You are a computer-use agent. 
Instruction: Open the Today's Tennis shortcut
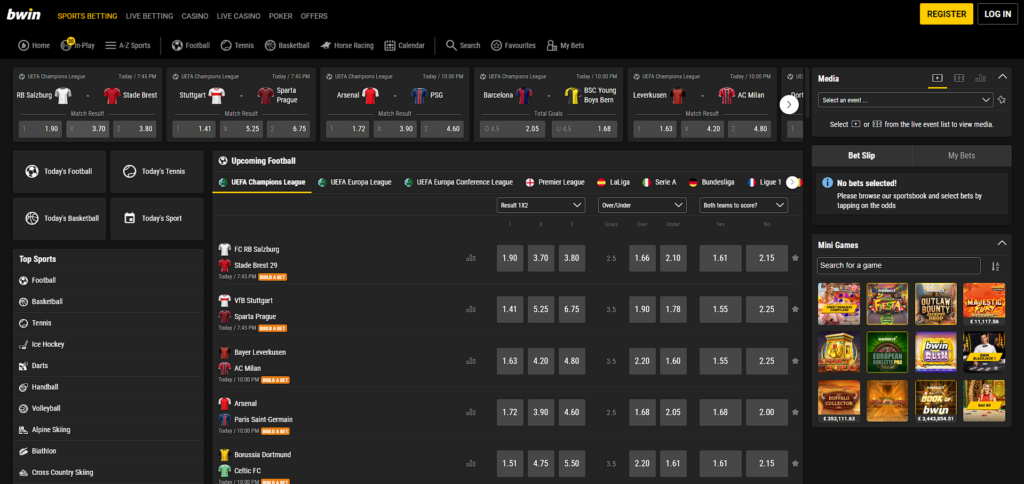156,171
